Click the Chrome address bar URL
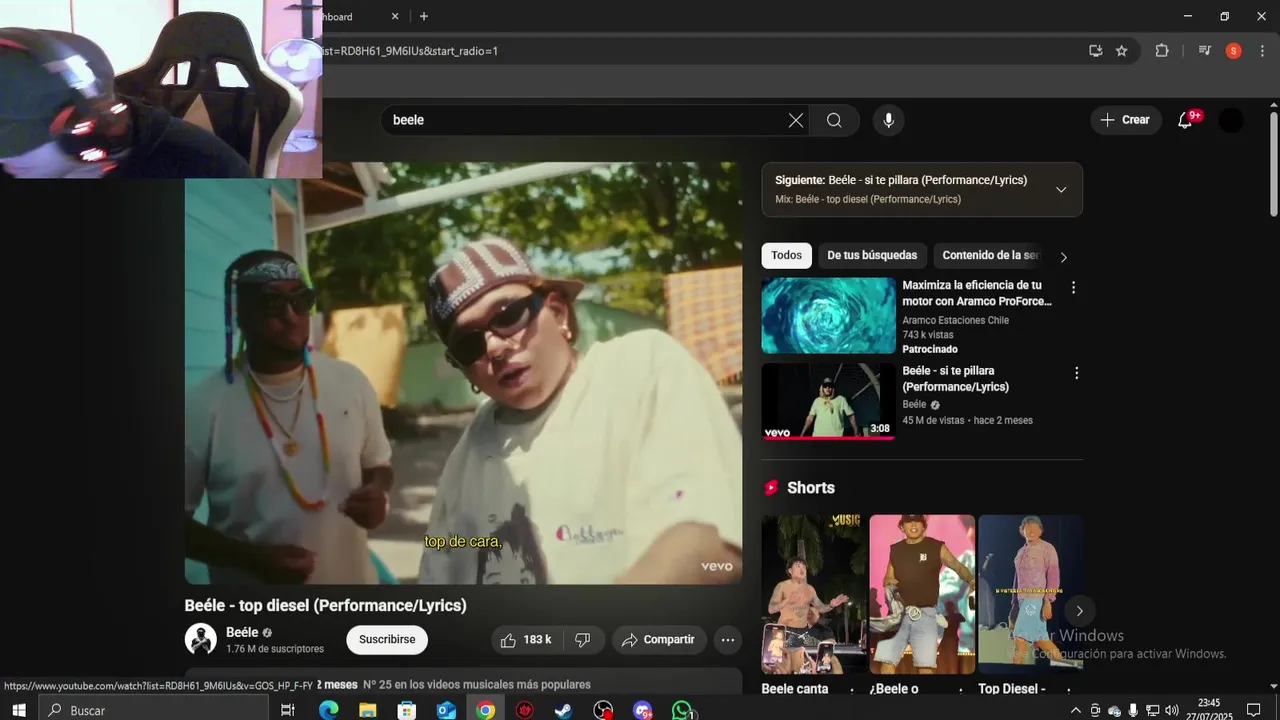Image resolution: width=1280 pixels, height=720 pixels. click(x=700, y=51)
